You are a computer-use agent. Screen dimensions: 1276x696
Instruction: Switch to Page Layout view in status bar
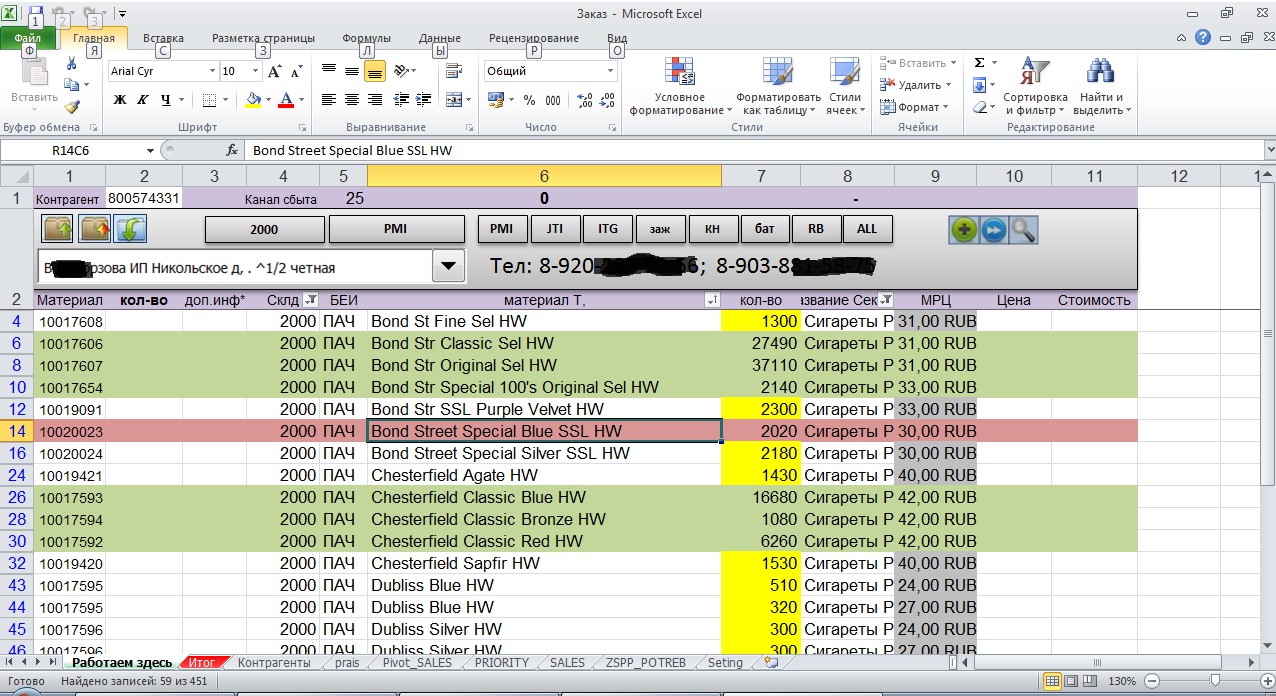[1071, 681]
